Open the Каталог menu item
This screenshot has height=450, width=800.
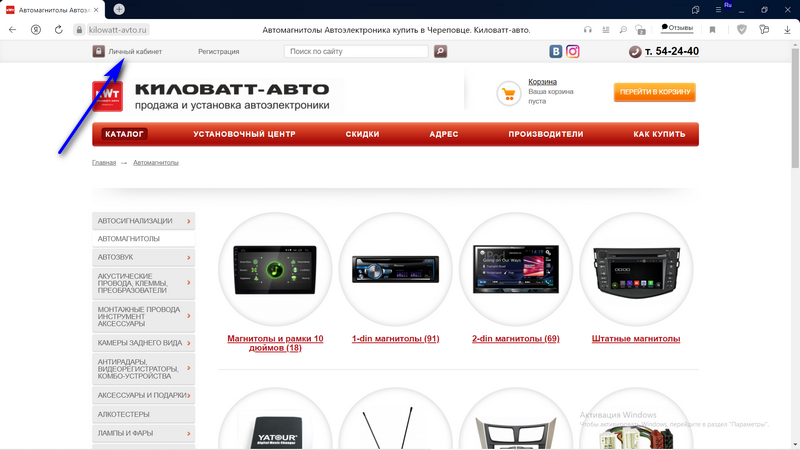124,134
